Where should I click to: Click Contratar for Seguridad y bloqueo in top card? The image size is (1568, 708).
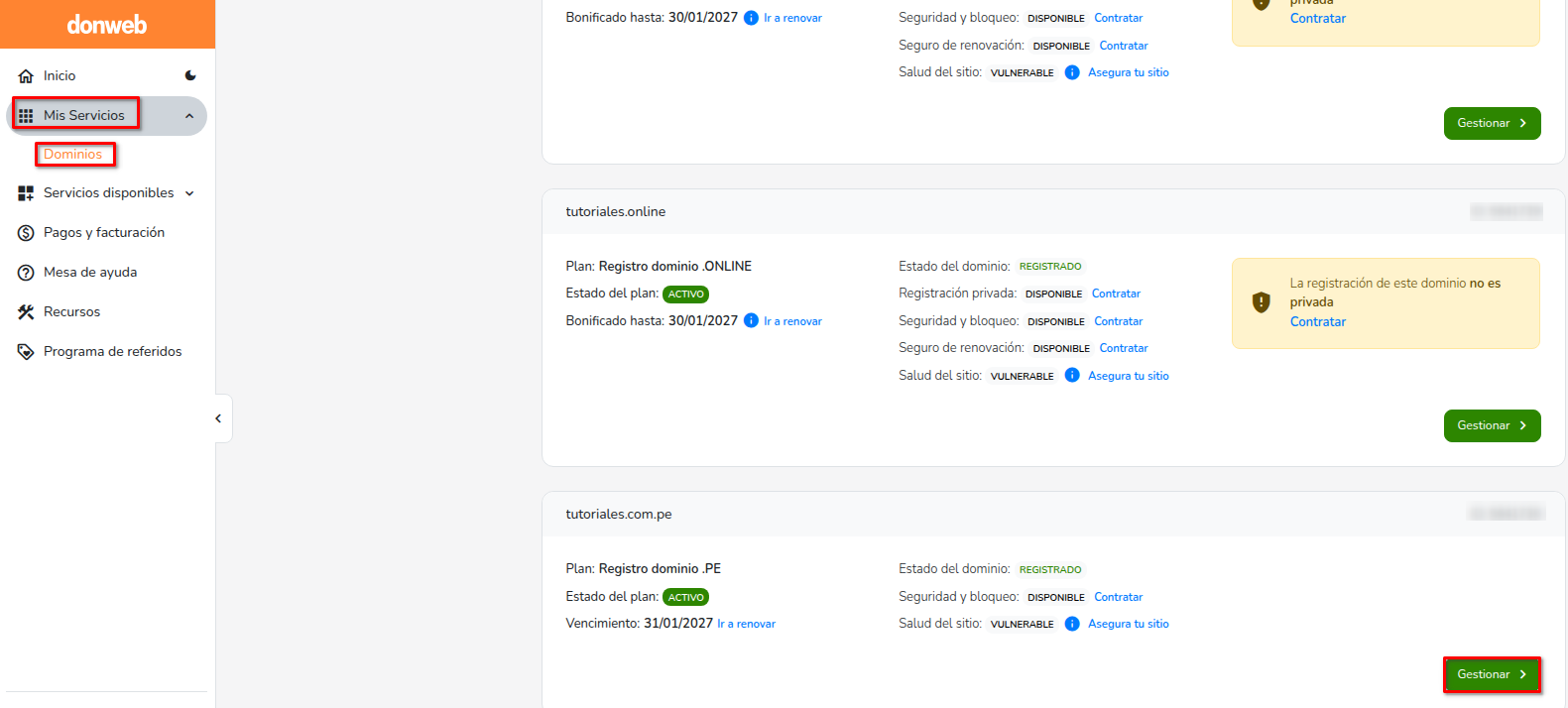(x=1118, y=18)
